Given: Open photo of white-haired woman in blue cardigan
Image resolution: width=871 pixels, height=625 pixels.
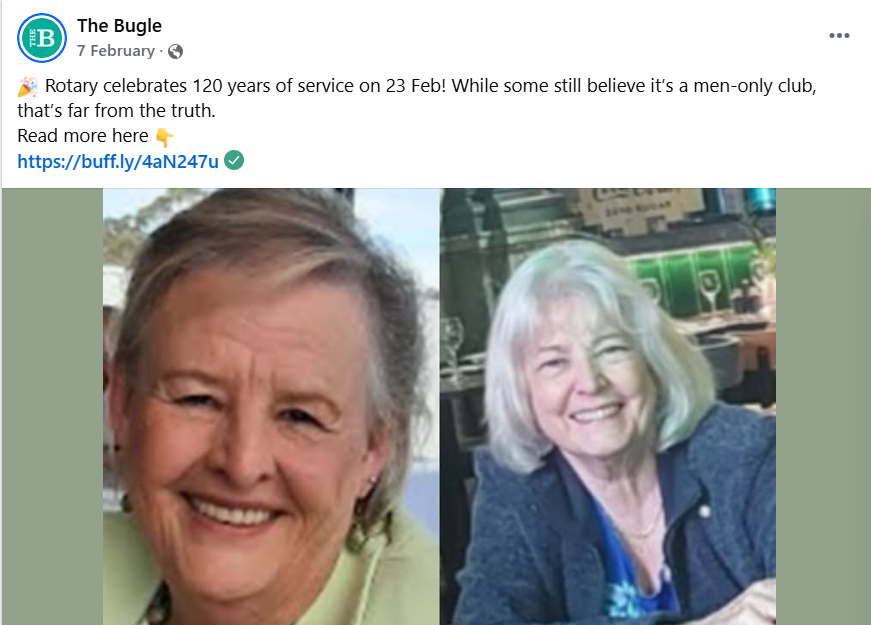Looking at the screenshot, I should click(608, 407).
